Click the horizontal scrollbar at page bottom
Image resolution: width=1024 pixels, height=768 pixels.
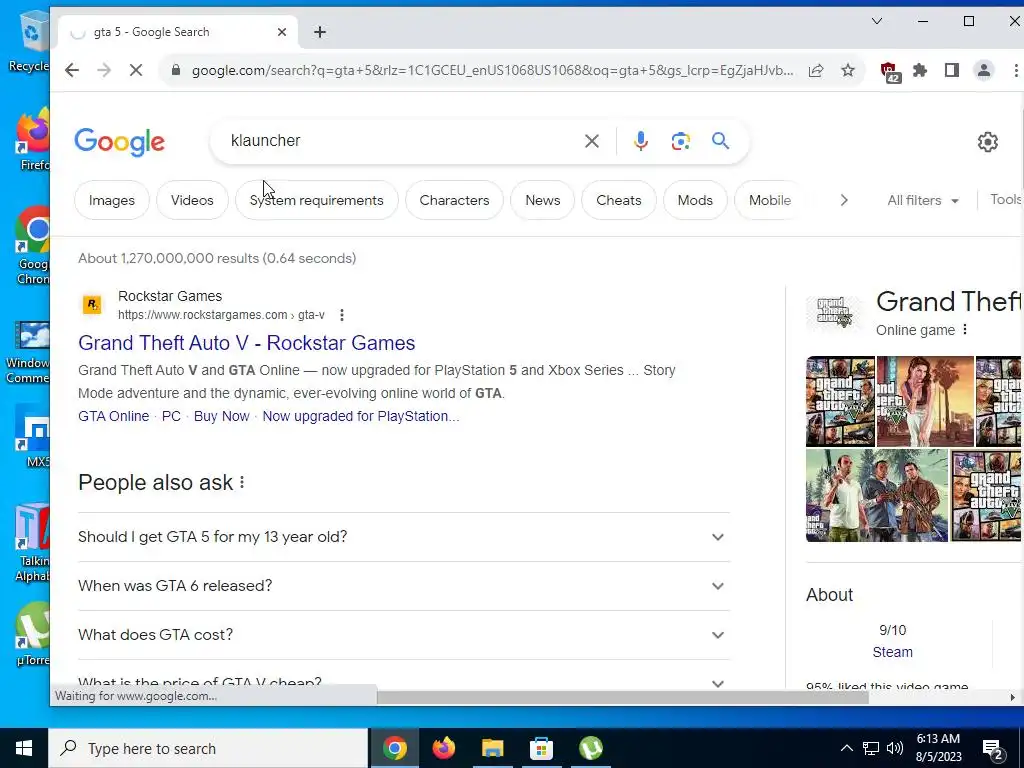coord(623,697)
